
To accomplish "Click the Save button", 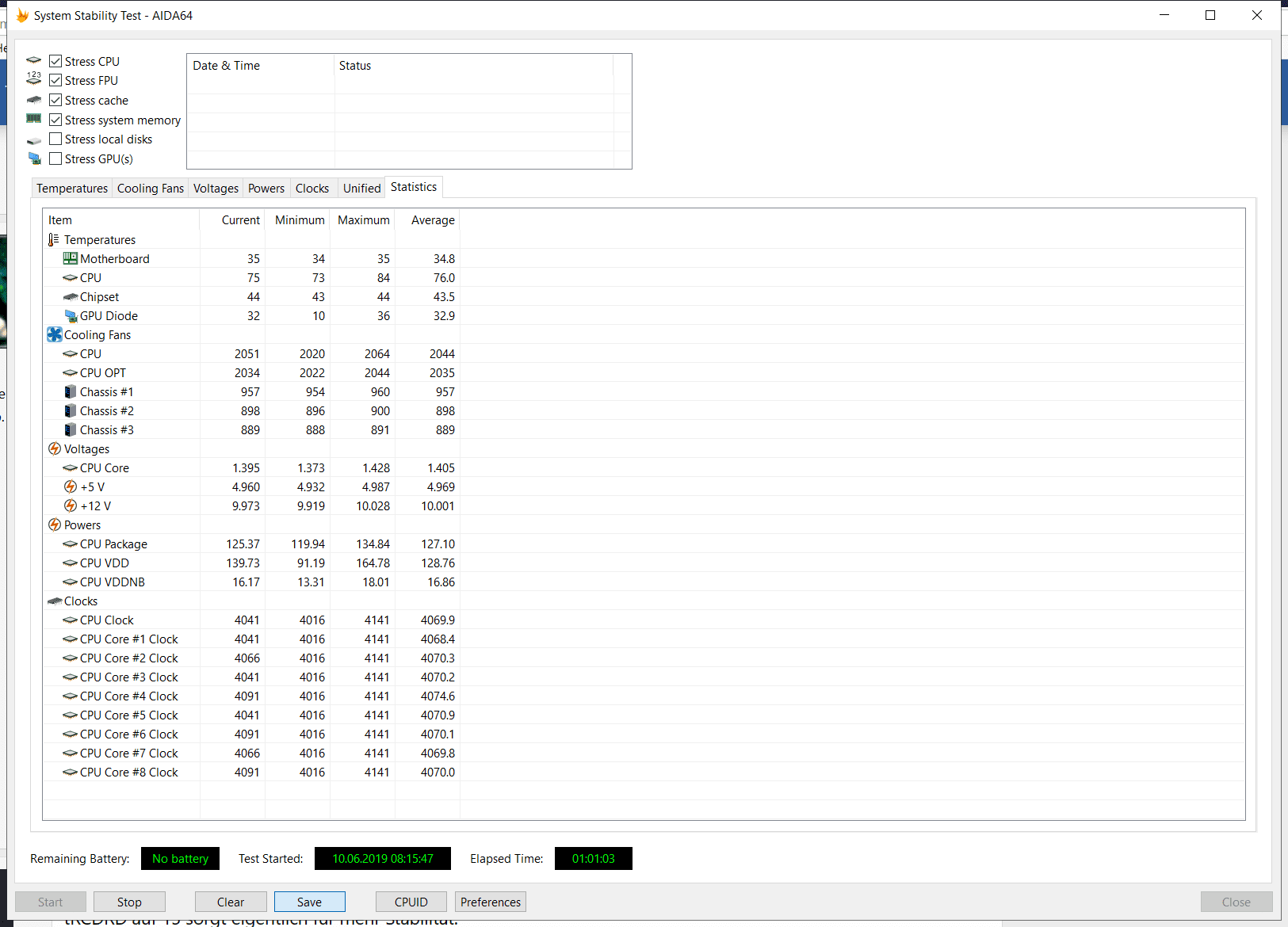I will tap(310, 902).
